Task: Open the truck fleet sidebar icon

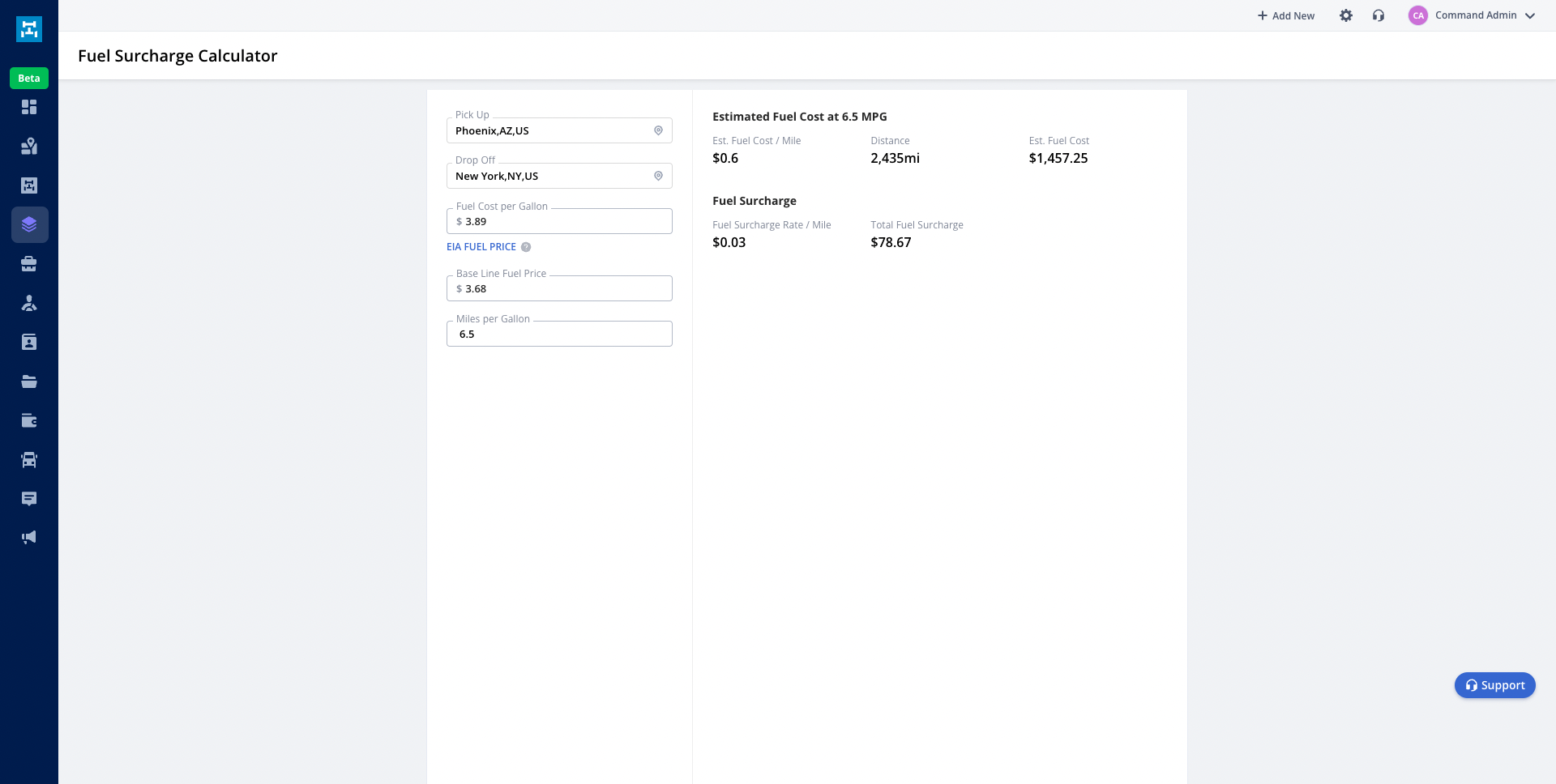Action: 29,459
